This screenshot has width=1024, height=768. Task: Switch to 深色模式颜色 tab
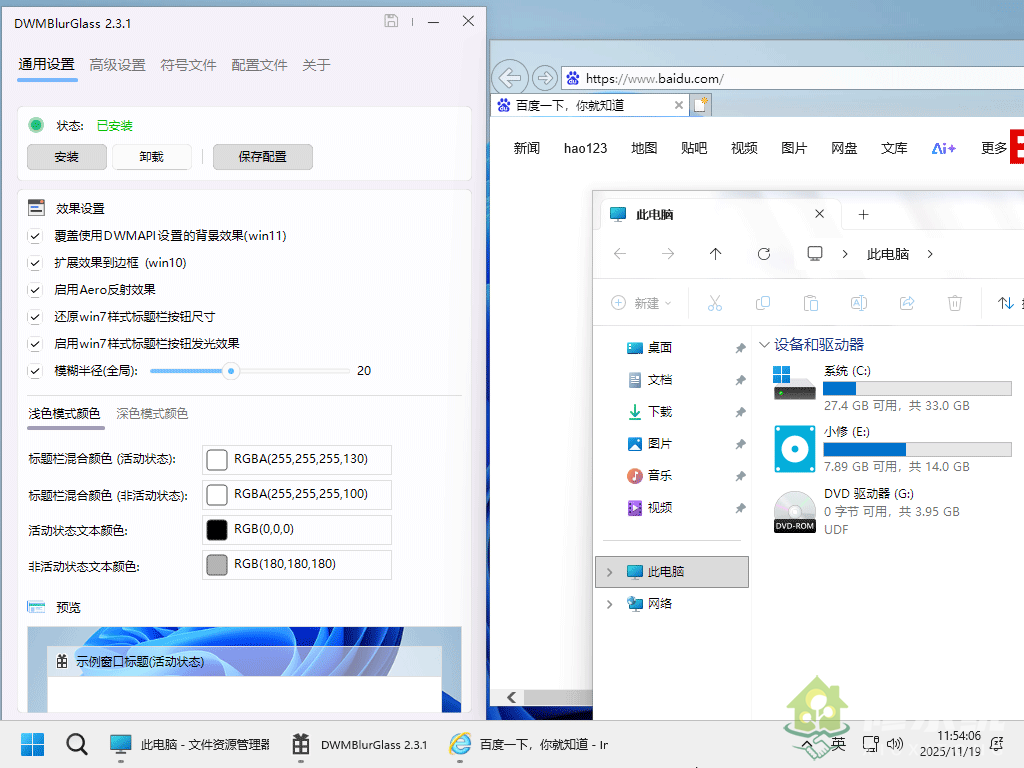152,414
